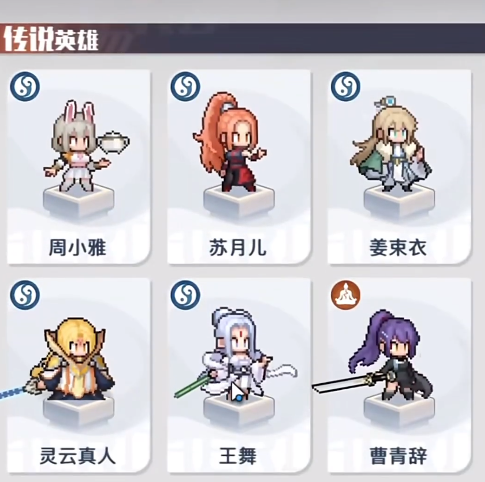
Task: Click the 周小雅 name label
Action: pyautogui.click(x=78, y=248)
